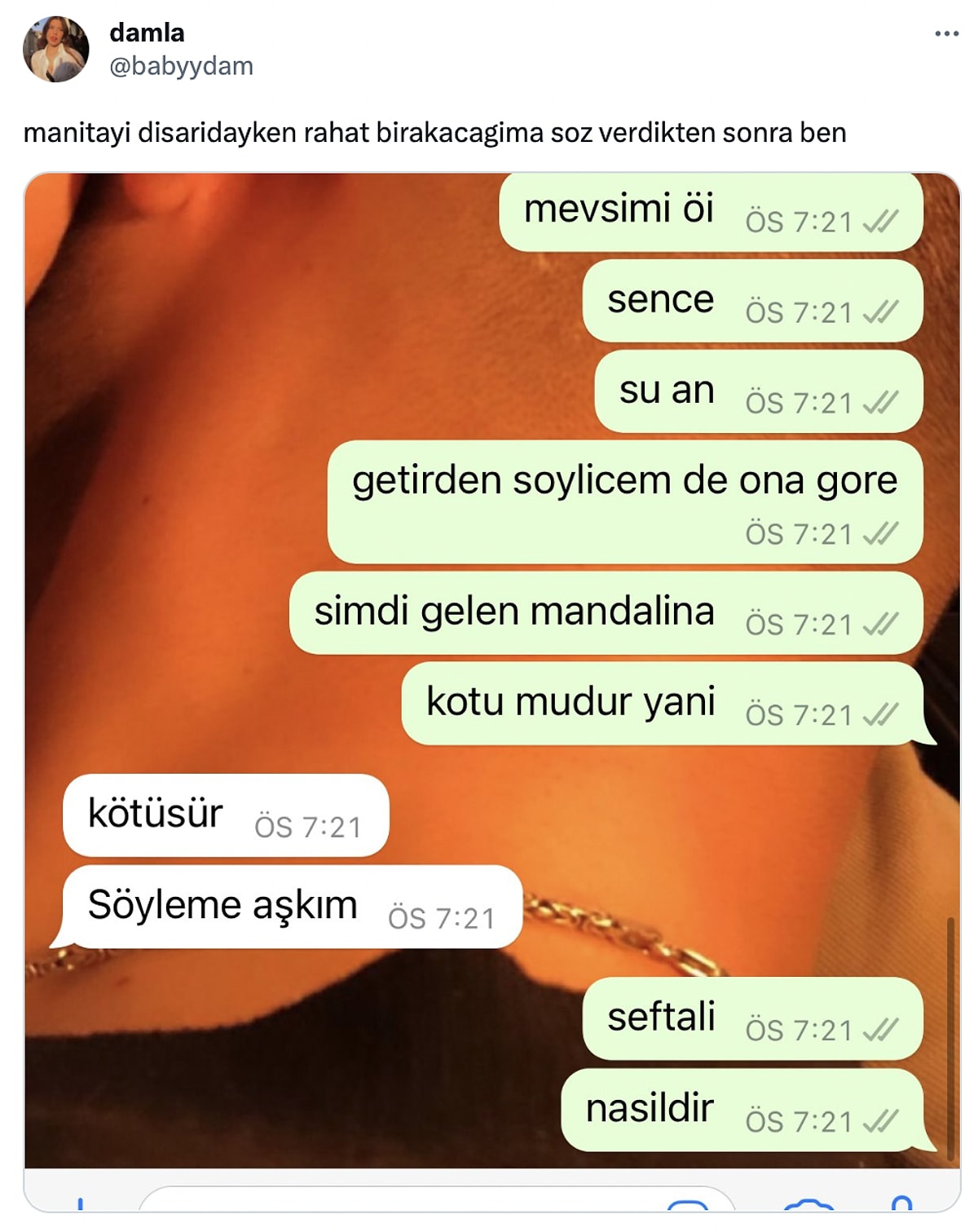Open damla's profile avatar
The image size is (978, 1232).
[55, 49]
